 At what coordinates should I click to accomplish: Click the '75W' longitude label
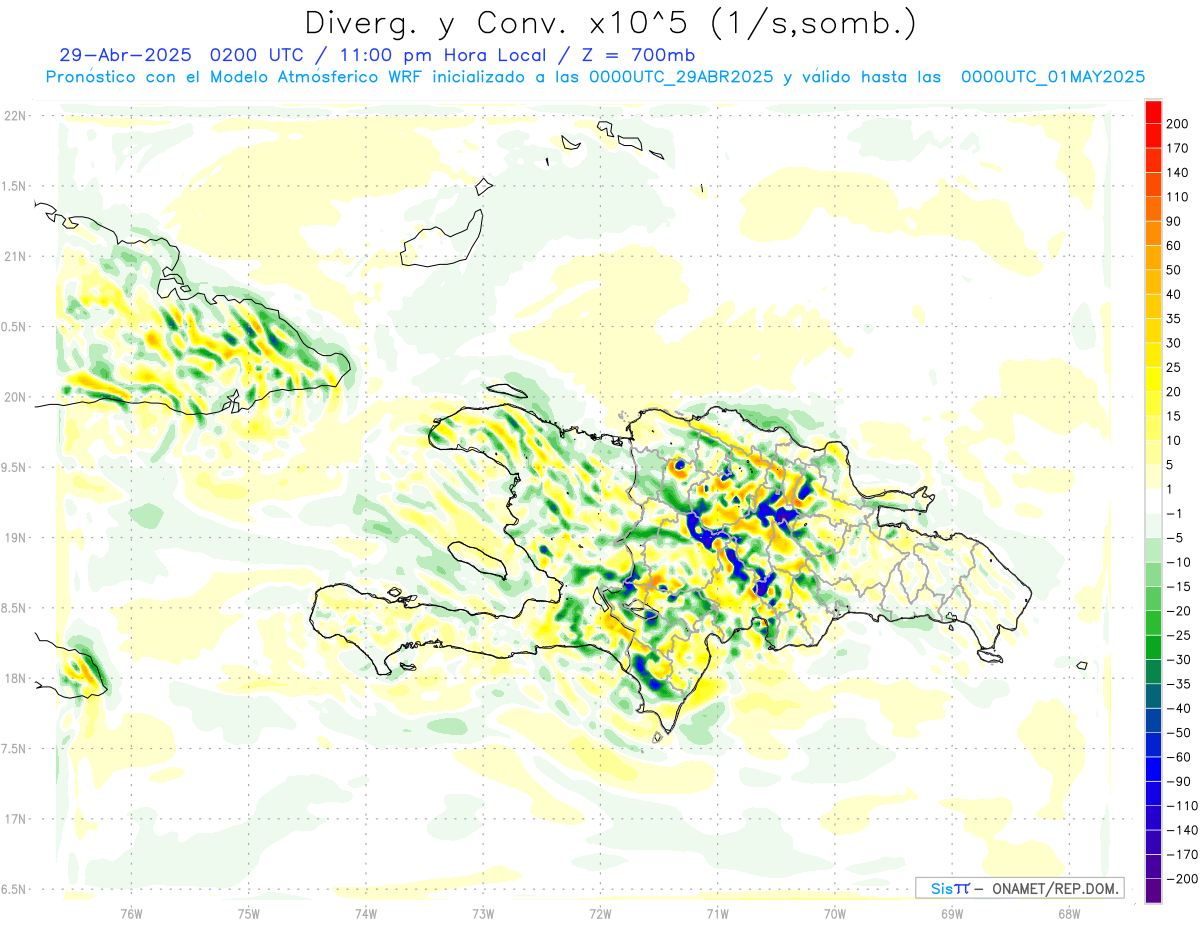[x=249, y=914]
